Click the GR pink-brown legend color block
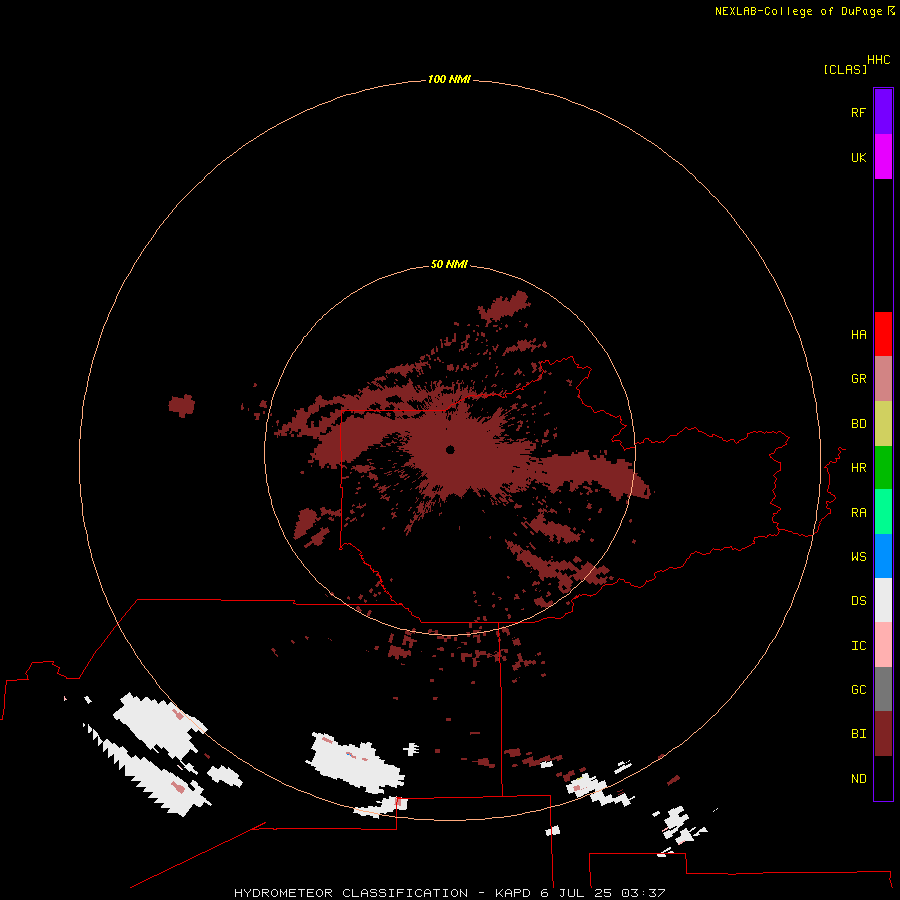900x900 pixels. pyautogui.click(x=883, y=379)
